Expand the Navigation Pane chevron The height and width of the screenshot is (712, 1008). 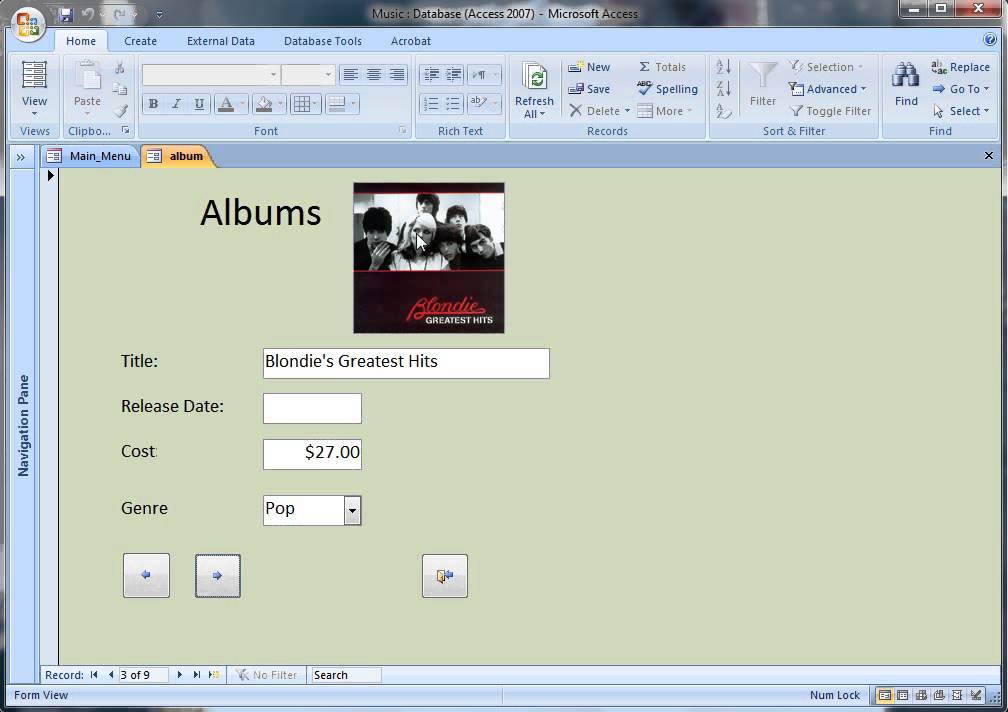21,157
